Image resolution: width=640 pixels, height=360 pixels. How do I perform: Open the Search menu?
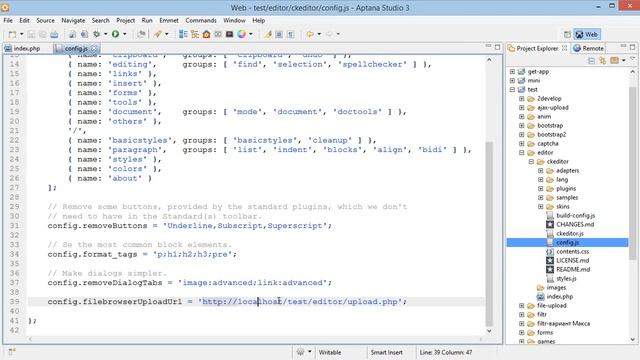100,20
